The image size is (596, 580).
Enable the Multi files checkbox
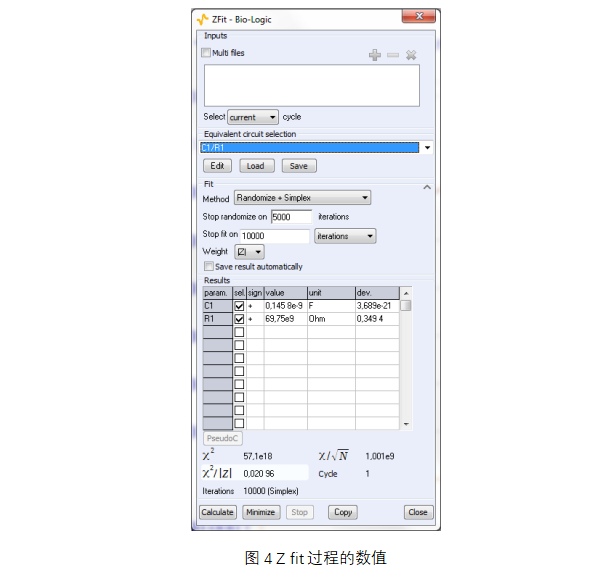(206, 52)
